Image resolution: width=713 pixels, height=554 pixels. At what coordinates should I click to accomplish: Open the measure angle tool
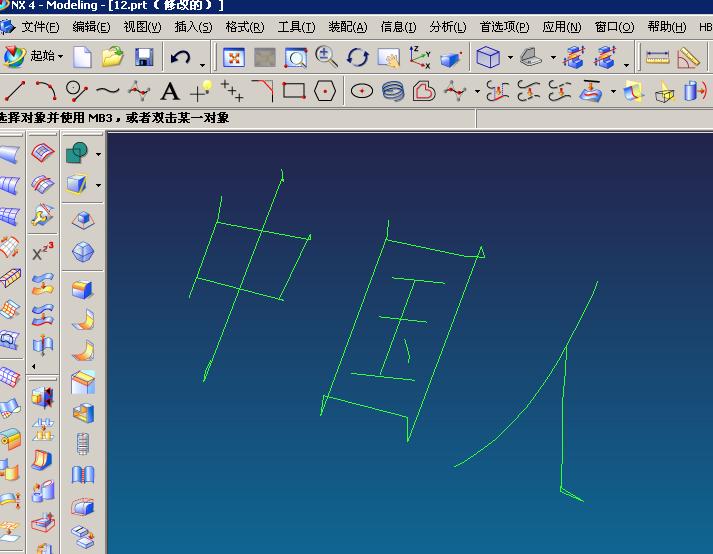[x=688, y=58]
